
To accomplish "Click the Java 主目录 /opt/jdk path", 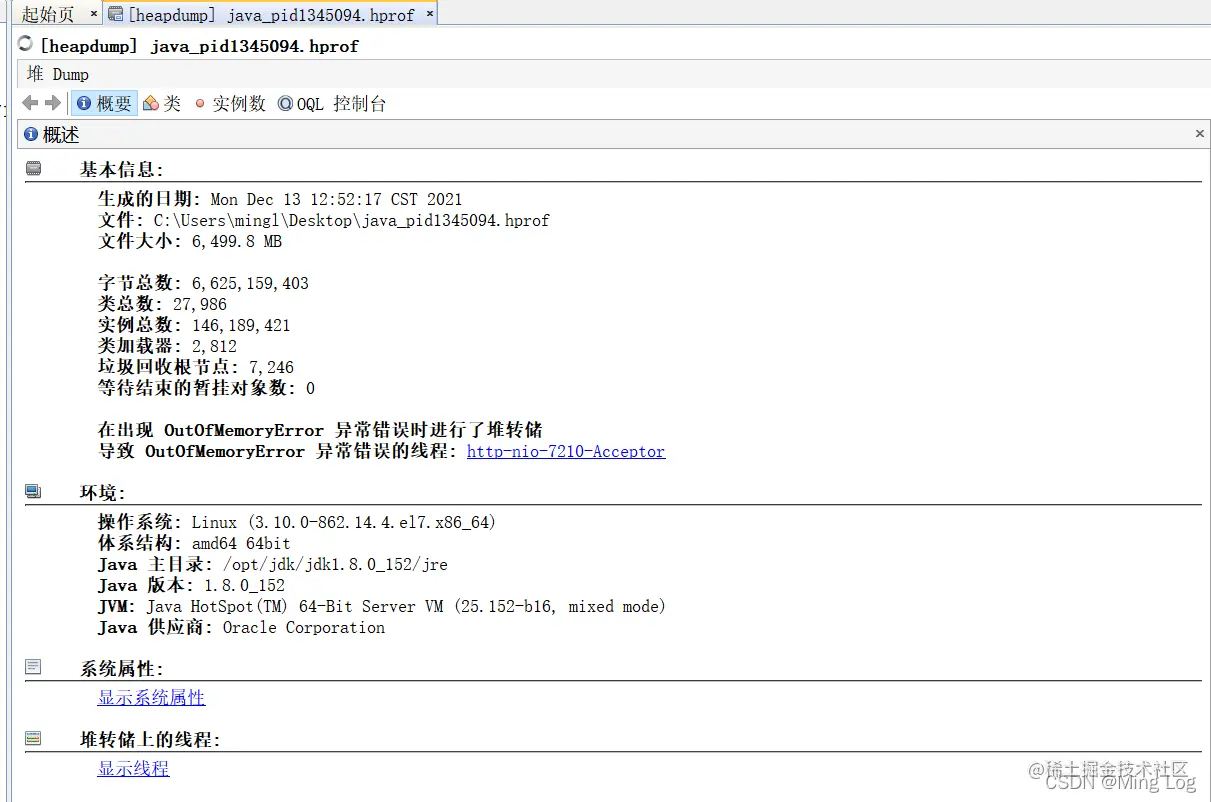I will pos(335,564).
